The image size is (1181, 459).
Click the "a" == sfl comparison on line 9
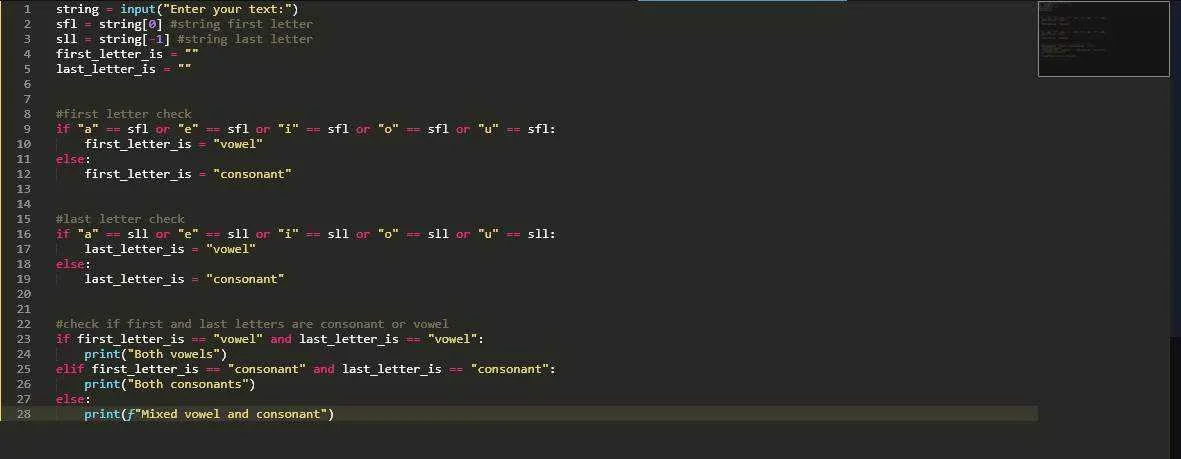(x=113, y=129)
